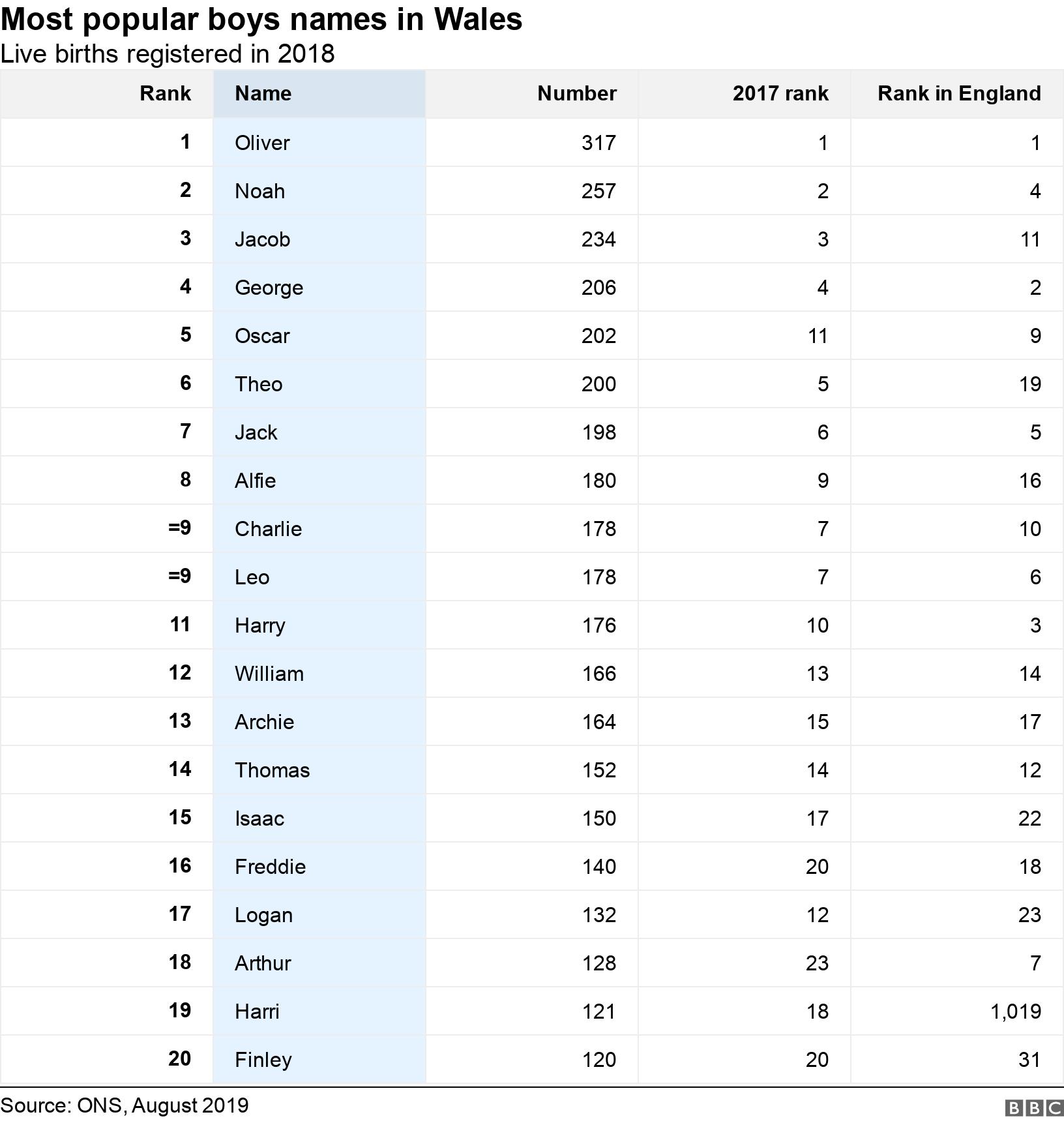Select the name Freddie
This screenshot has width=1064, height=1123.
270,866
